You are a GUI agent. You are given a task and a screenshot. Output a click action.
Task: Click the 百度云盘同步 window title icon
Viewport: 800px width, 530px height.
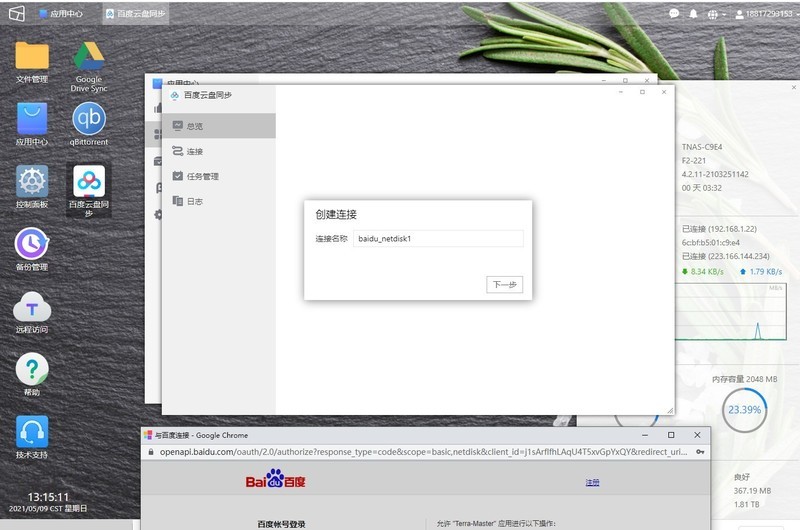(174, 95)
